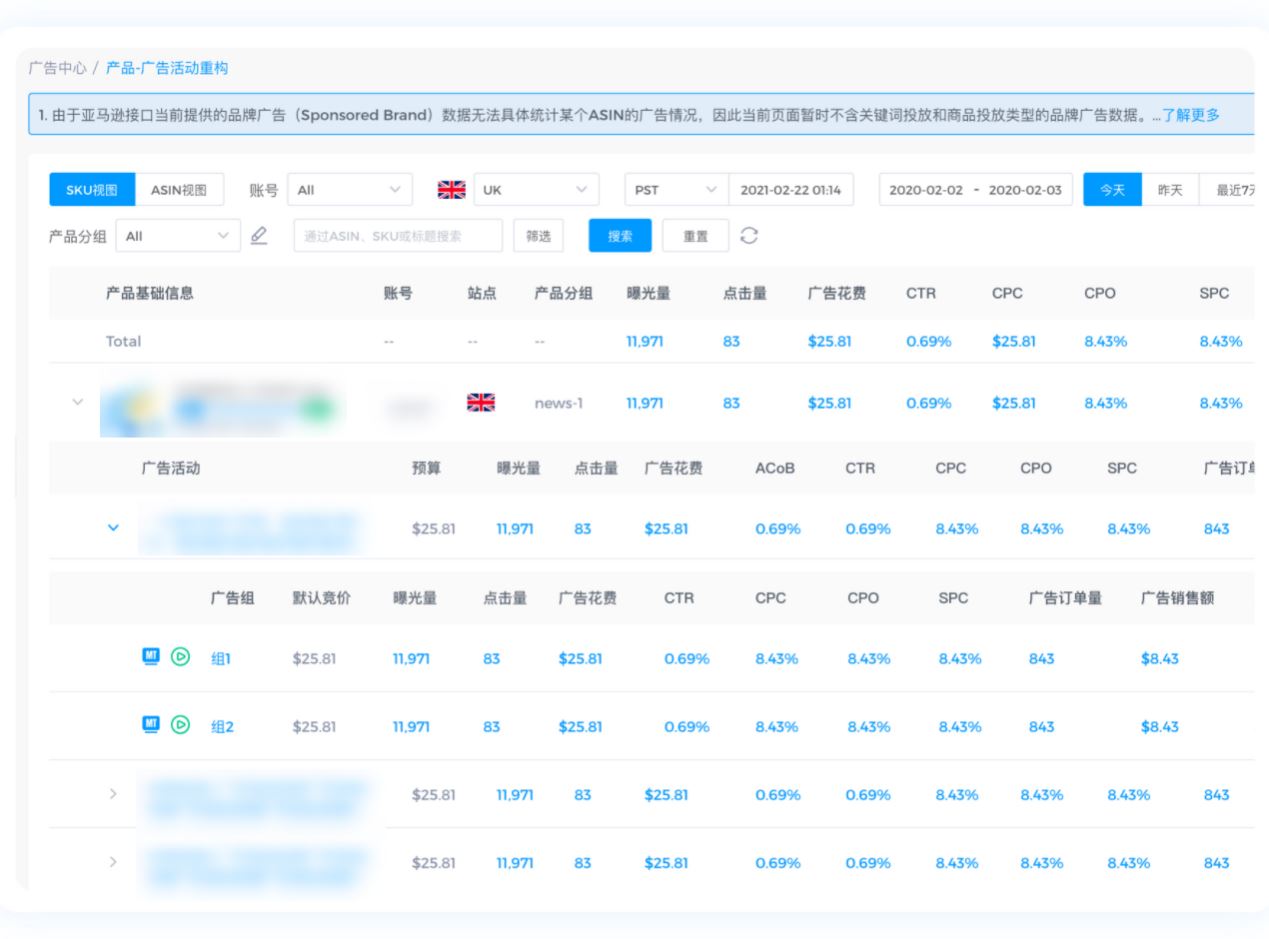This screenshot has height=939, width=1269.
Task: Open the 组1 ad group link
Action: [221, 659]
